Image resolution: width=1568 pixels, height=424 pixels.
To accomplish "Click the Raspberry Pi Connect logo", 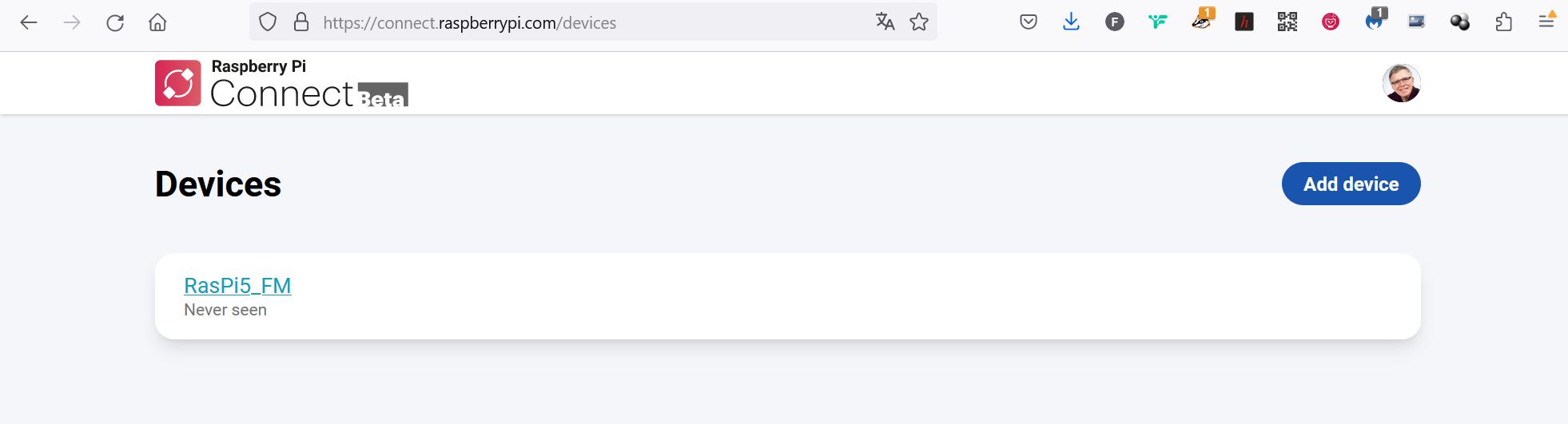I will (x=281, y=83).
